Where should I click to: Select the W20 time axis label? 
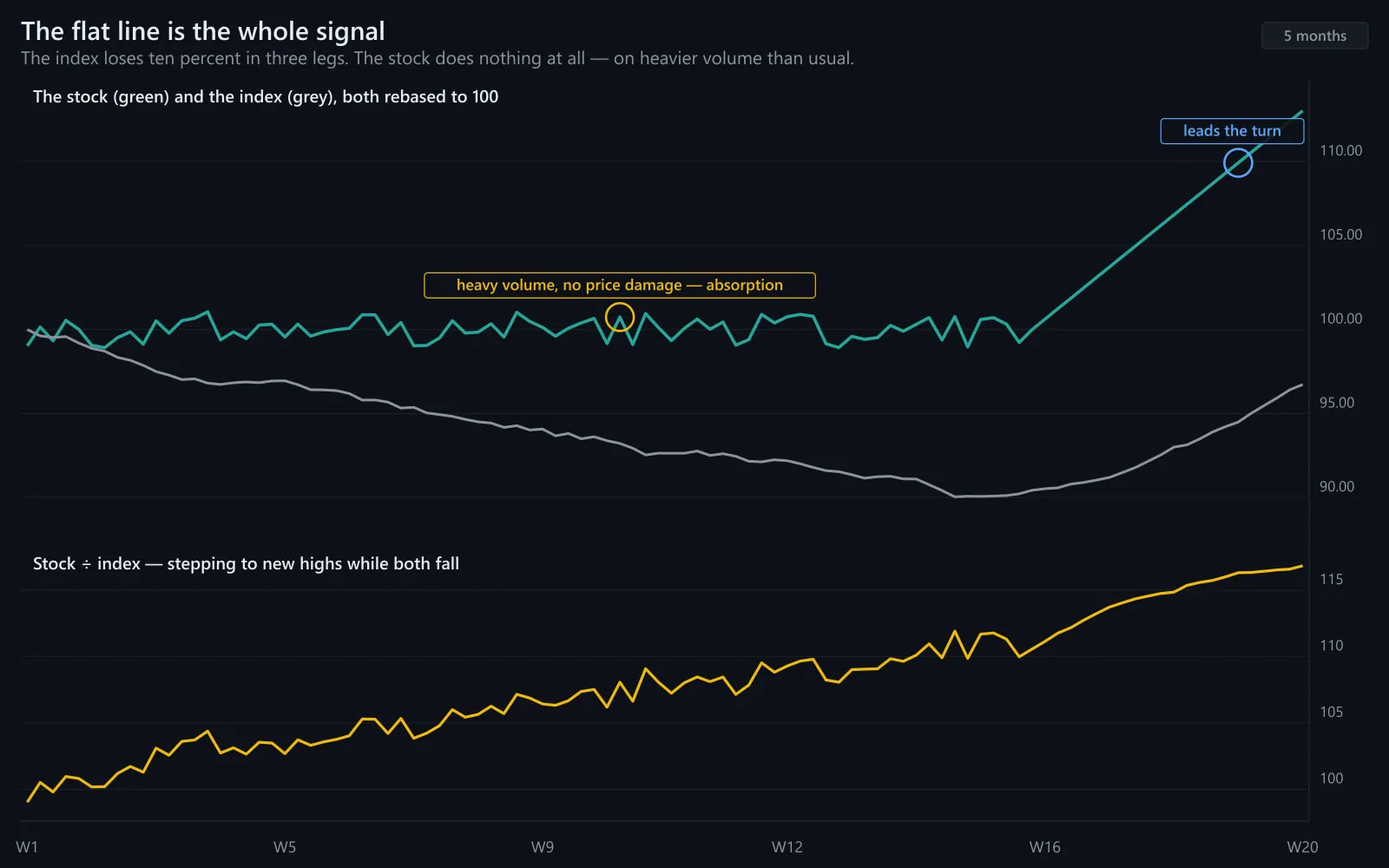pos(1302,847)
